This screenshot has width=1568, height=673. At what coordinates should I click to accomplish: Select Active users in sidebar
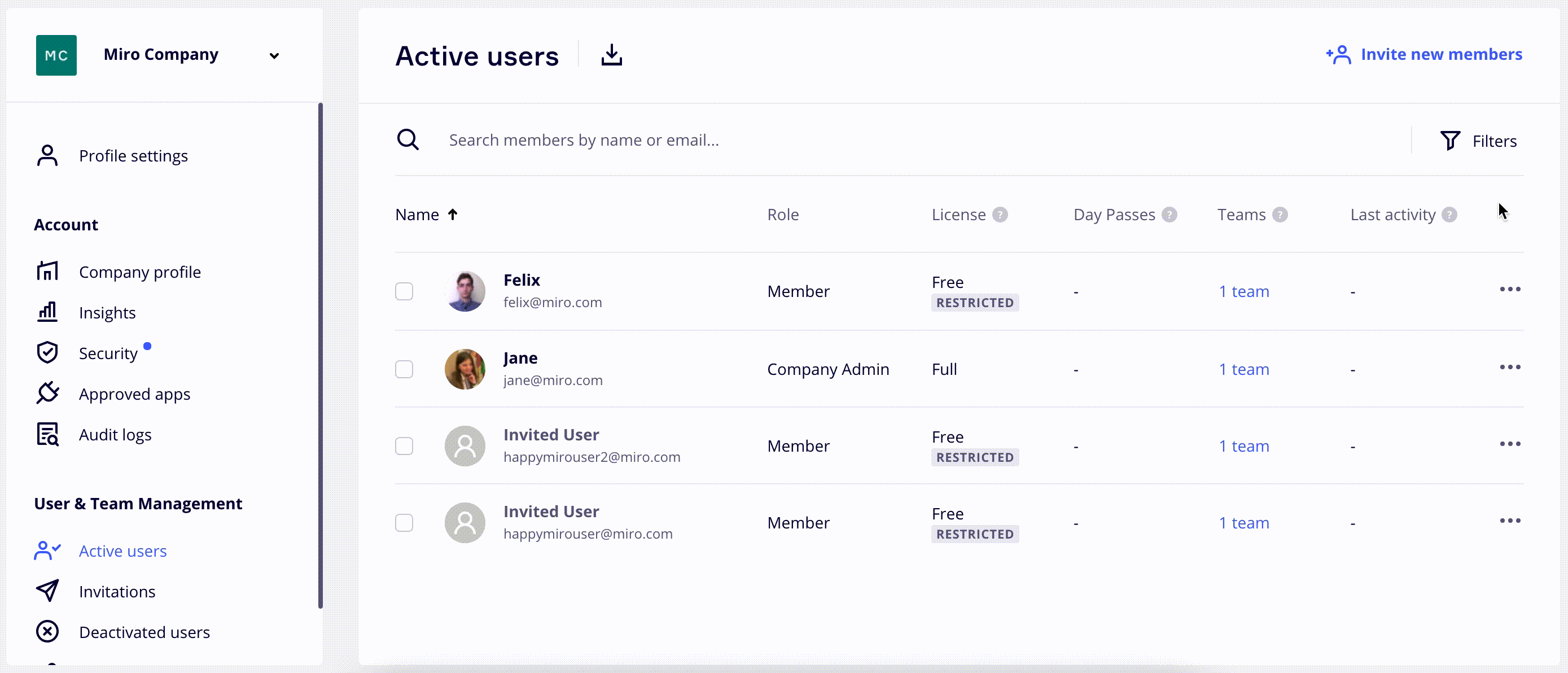(x=123, y=550)
